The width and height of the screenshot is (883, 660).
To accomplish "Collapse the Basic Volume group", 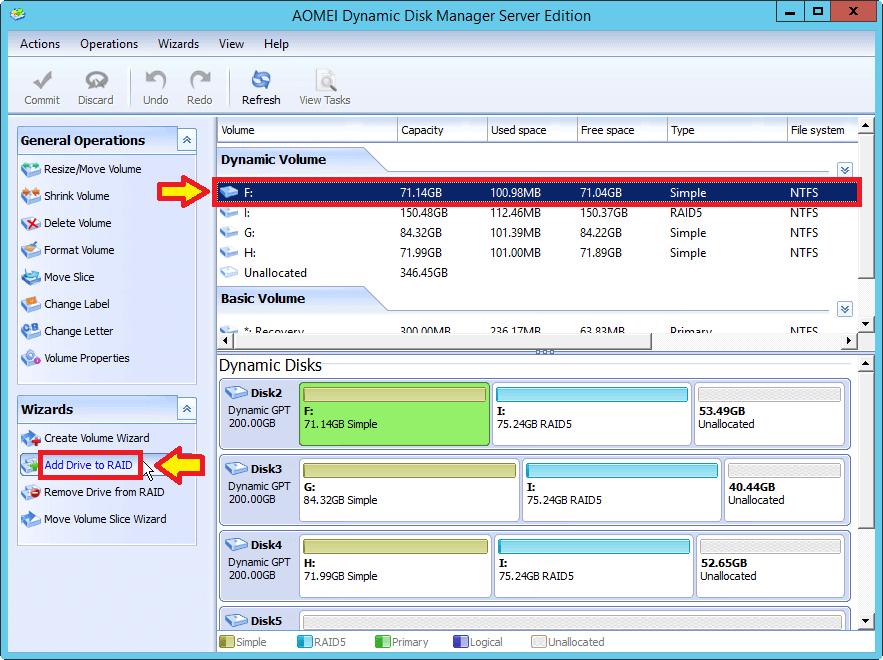I will [x=844, y=309].
